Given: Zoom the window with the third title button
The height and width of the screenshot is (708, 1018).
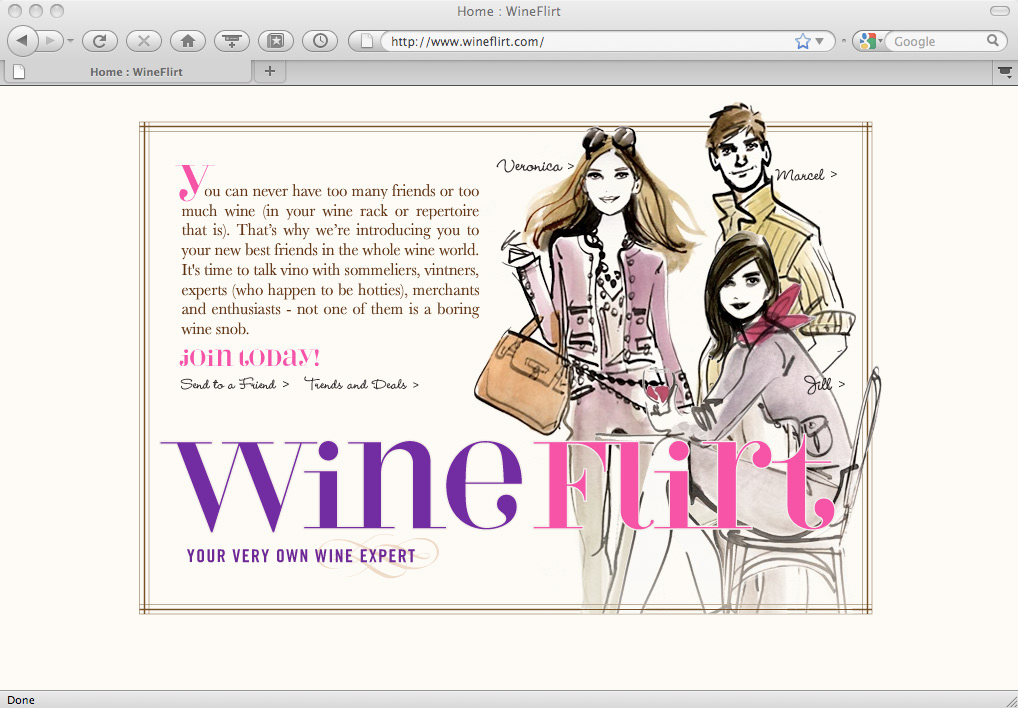Looking at the screenshot, I should 57,11.
